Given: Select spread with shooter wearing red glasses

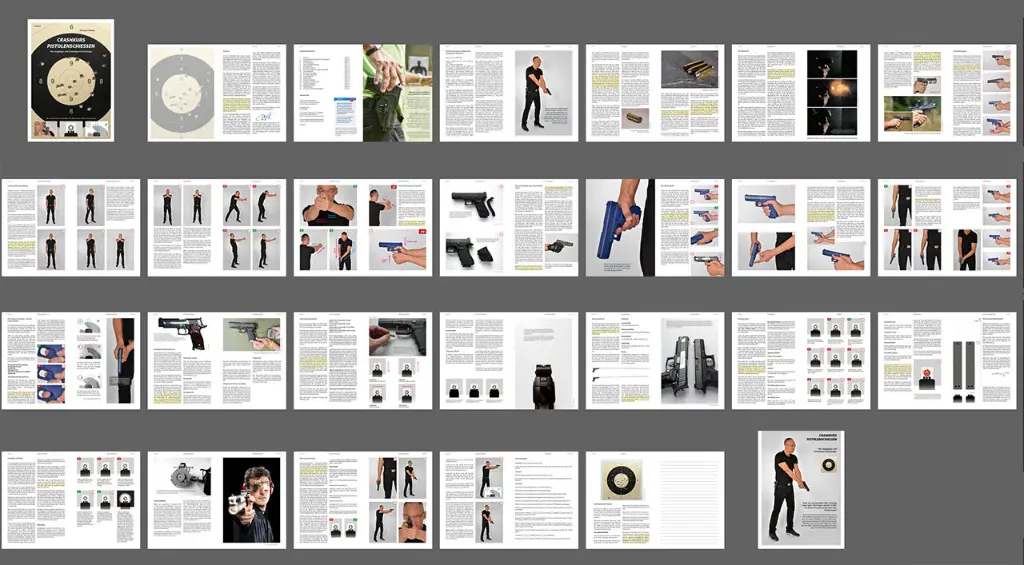Looking at the screenshot, I should [217, 499].
